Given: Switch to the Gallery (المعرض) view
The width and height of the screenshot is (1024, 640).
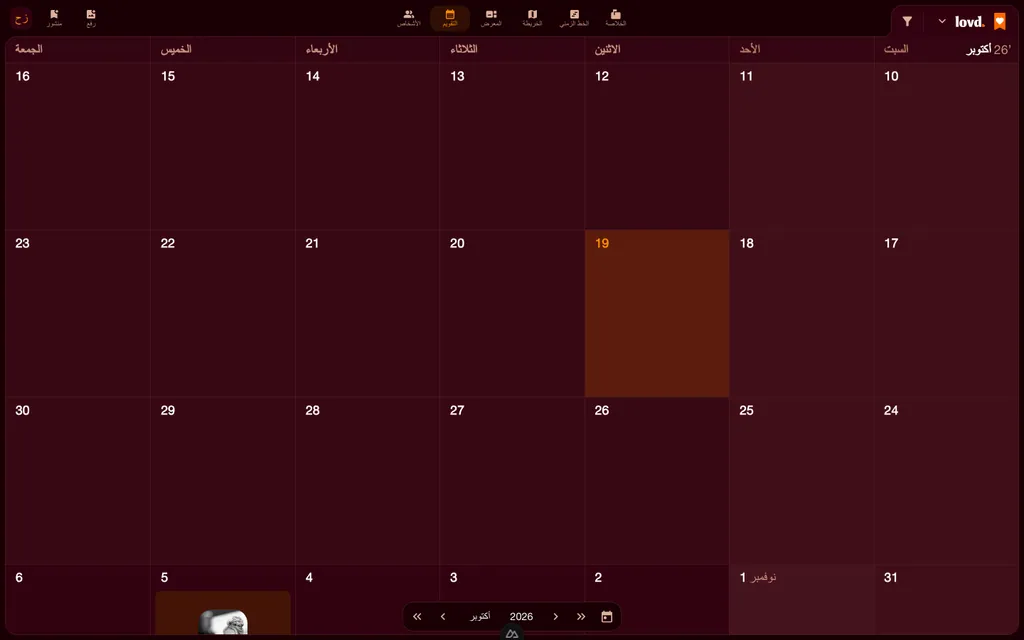Looking at the screenshot, I should click(491, 18).
